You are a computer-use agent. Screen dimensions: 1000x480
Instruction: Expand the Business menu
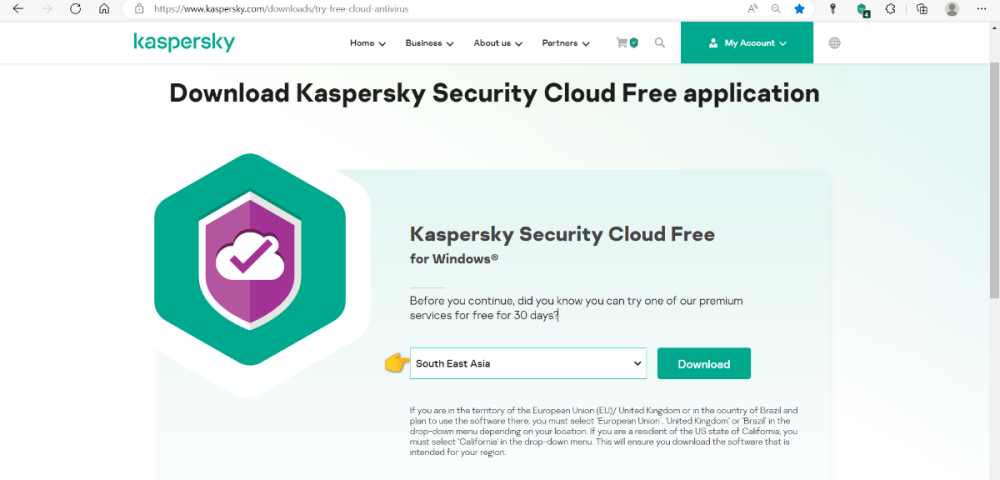pyautogui.click(x=429, y=43)
